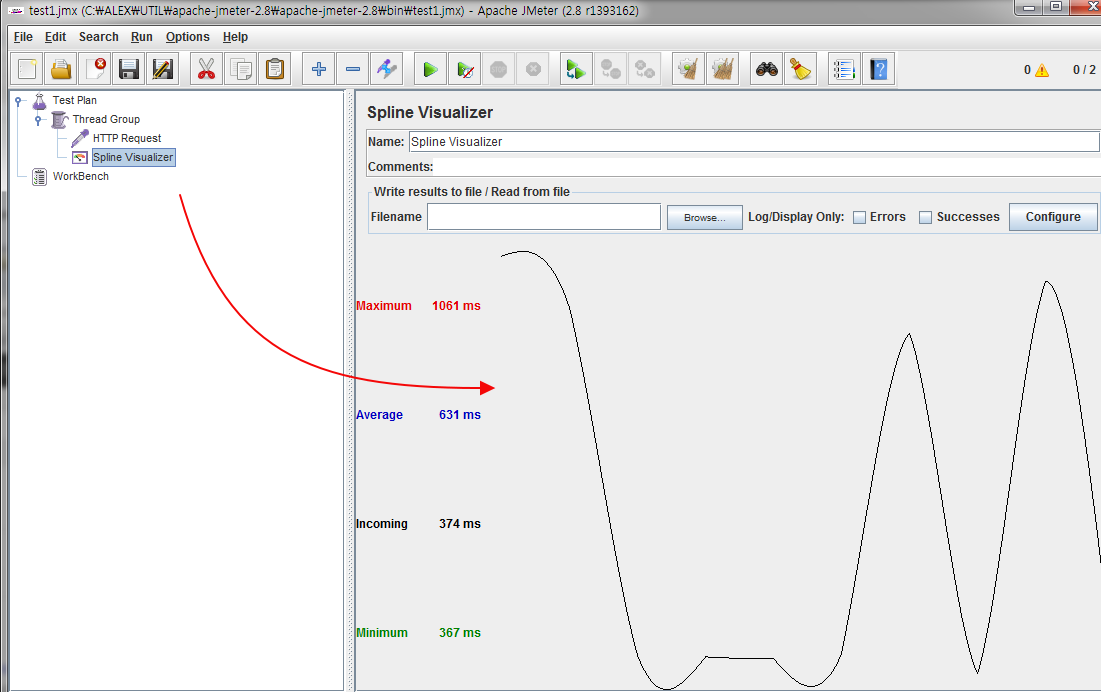
Task: Click the Close test plan icon
Action: [95, 69]
